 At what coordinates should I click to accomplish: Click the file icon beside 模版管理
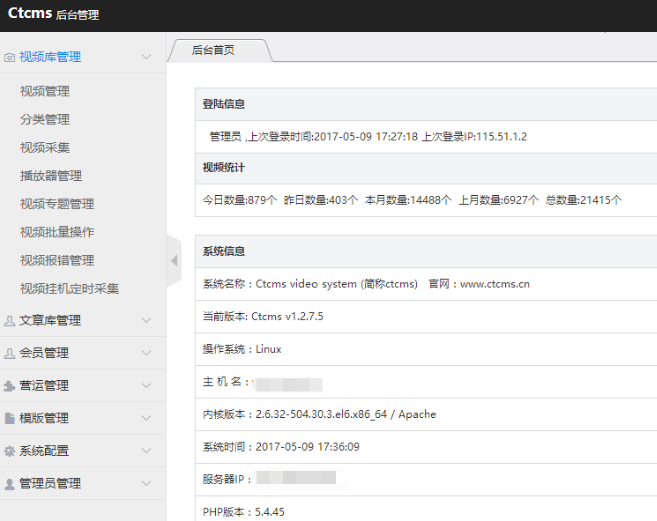coord(9,418)
